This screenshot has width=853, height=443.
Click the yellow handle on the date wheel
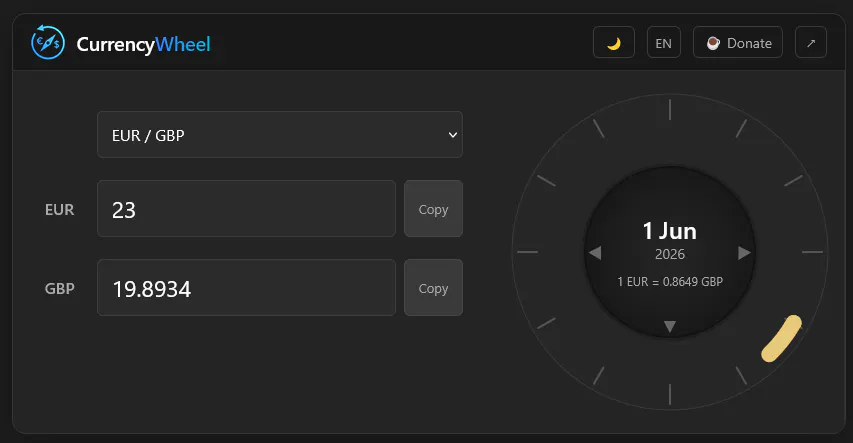click(781, 339)
